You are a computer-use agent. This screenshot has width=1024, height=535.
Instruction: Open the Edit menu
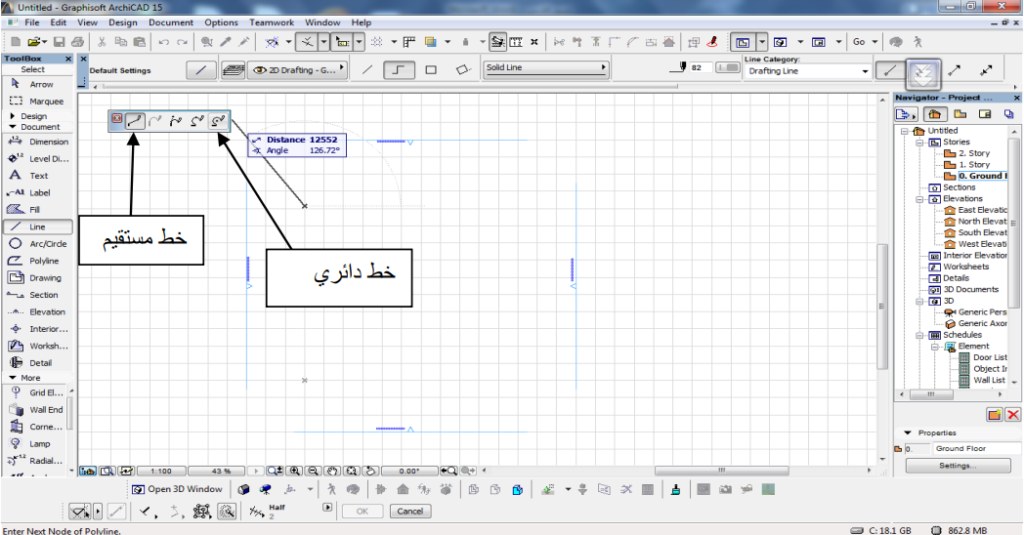pyautogui.click(x=59, y=22)
